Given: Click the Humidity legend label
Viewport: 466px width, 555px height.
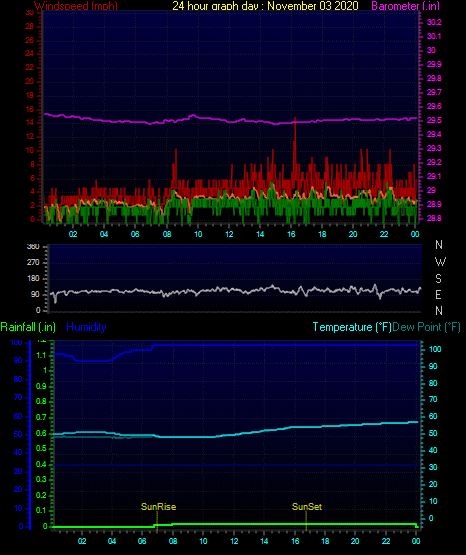Looking at the screenshot, I should (x=86, y=327).
